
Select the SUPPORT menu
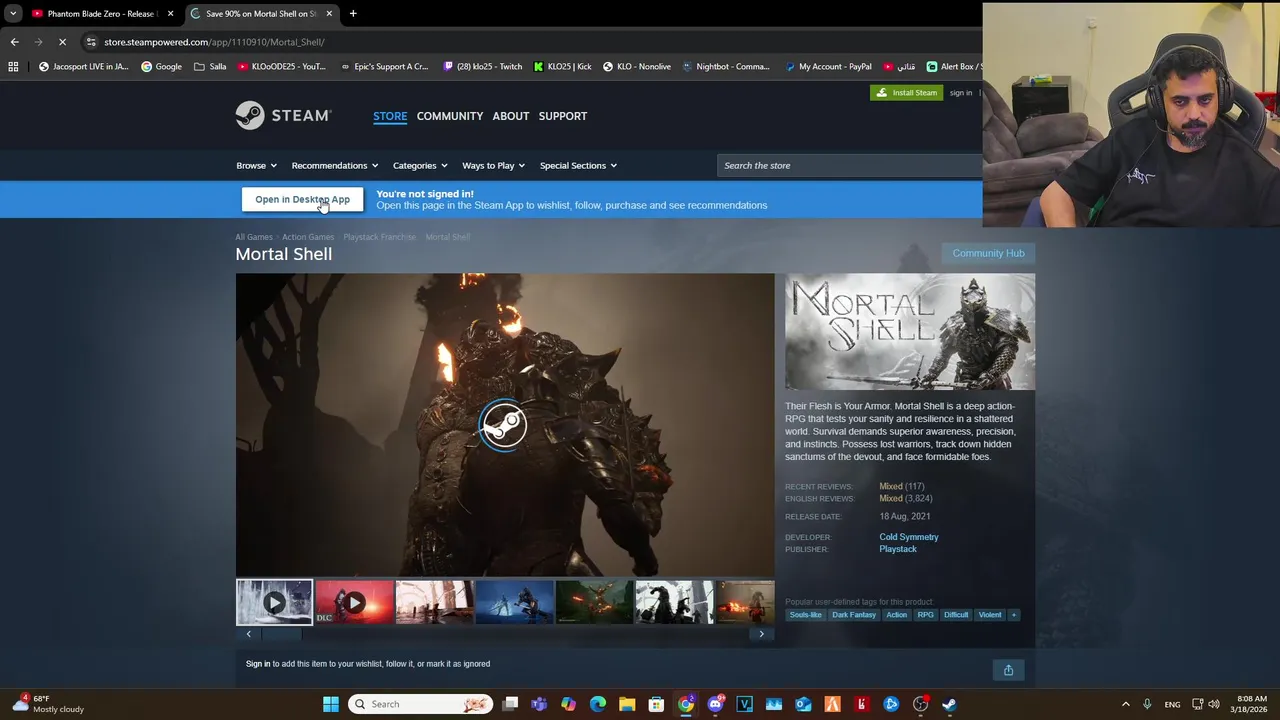(563, 116)
